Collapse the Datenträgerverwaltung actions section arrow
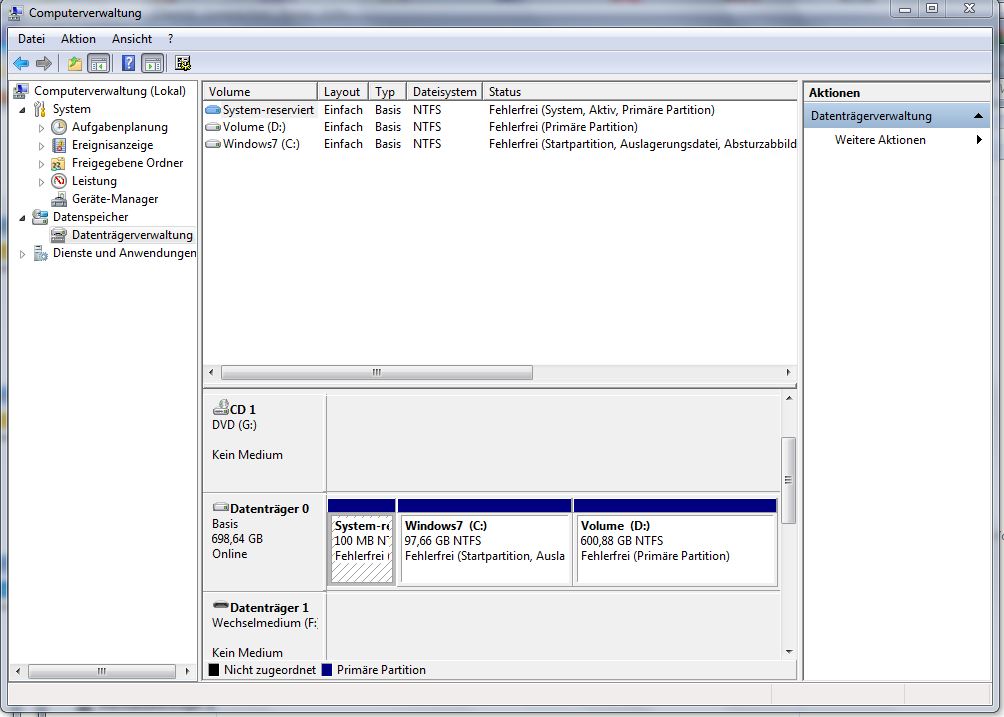 [x=978, y=116]
